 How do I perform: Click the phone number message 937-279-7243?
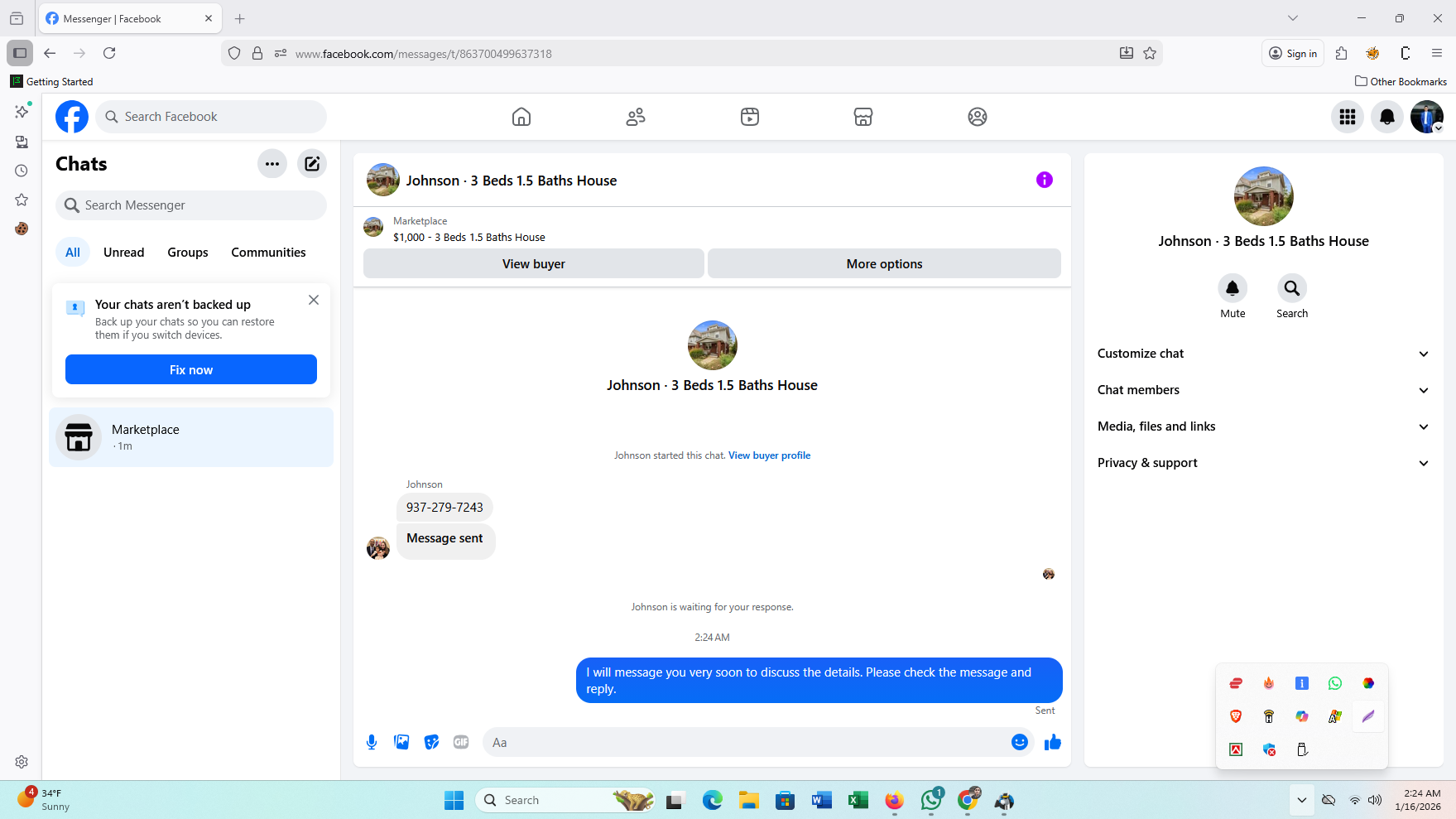click(444, 508)
